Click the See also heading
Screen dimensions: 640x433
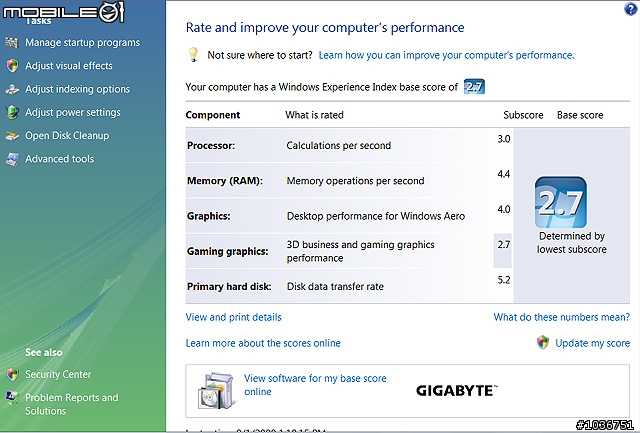coord(44,352)
